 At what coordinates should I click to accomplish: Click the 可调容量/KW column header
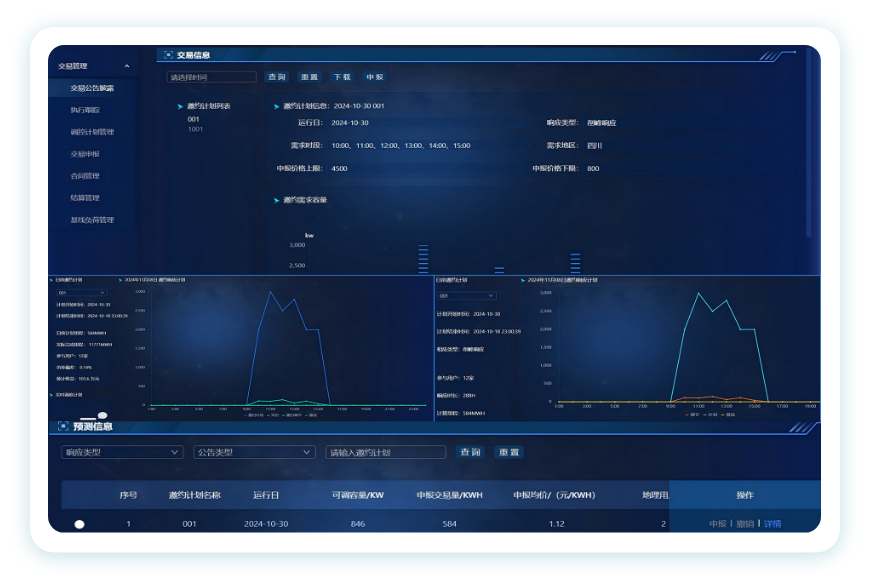(358, 495)
